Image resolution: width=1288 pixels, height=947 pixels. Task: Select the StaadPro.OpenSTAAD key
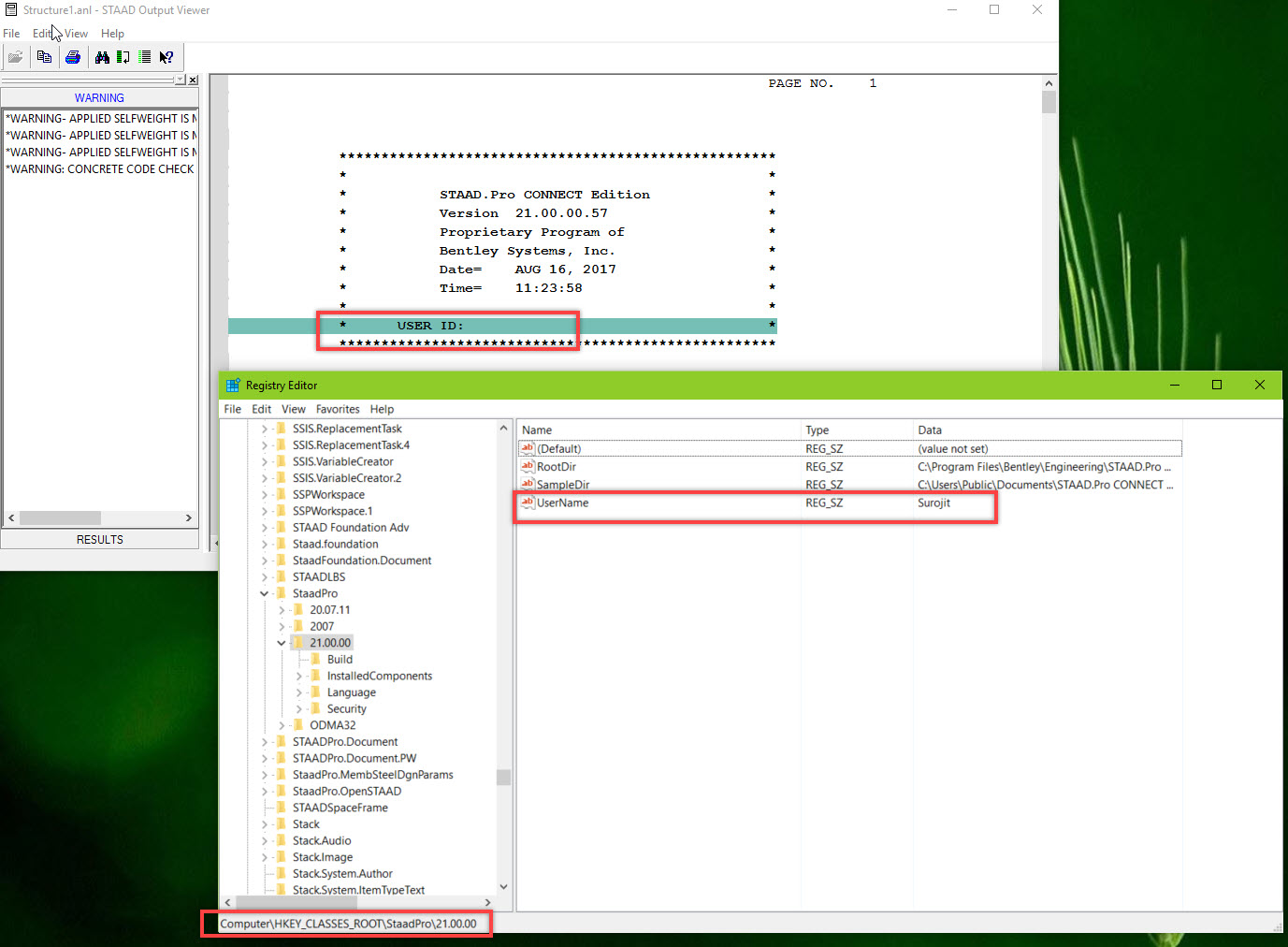pos(346,791)
